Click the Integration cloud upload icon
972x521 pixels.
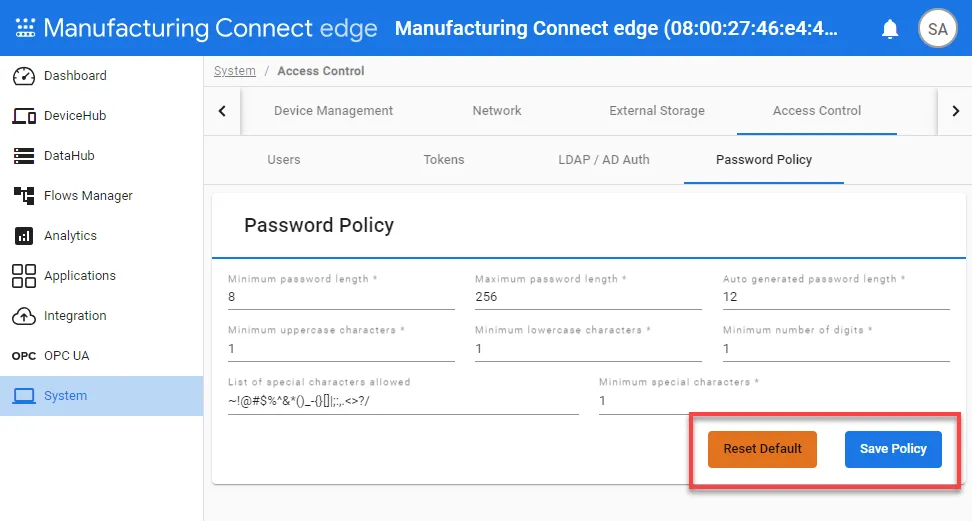pyautogui.click(x=24, y=316)
